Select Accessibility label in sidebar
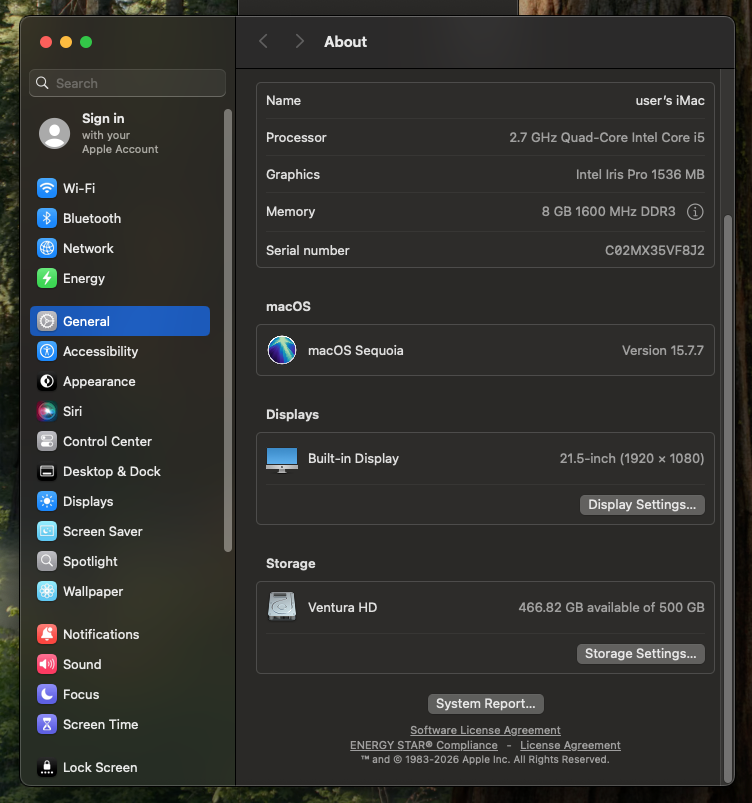This screenshot has height=803, width=752. click(100, 352)
